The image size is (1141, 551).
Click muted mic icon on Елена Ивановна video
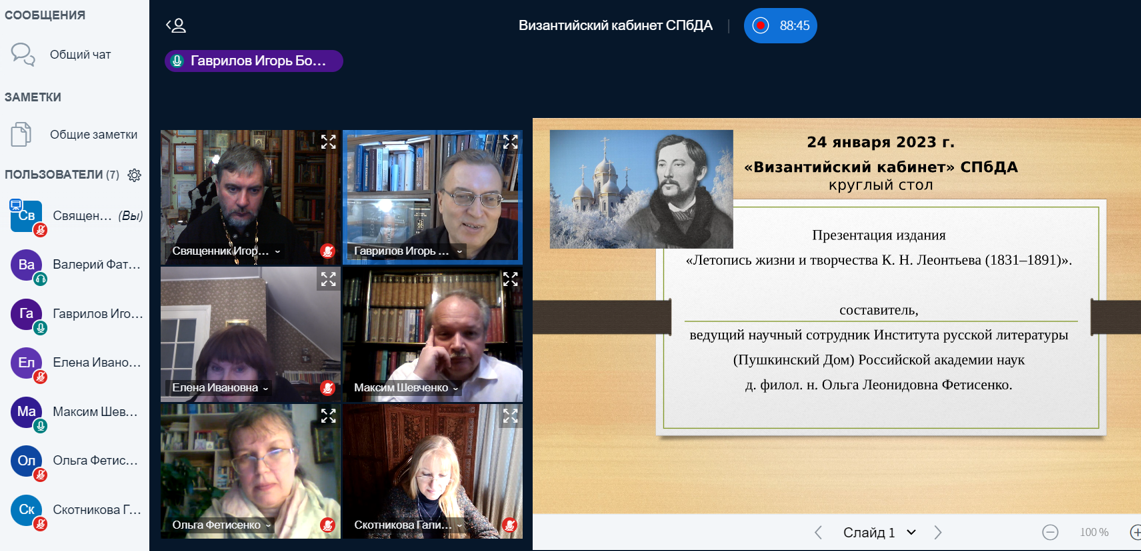(327, 388)
